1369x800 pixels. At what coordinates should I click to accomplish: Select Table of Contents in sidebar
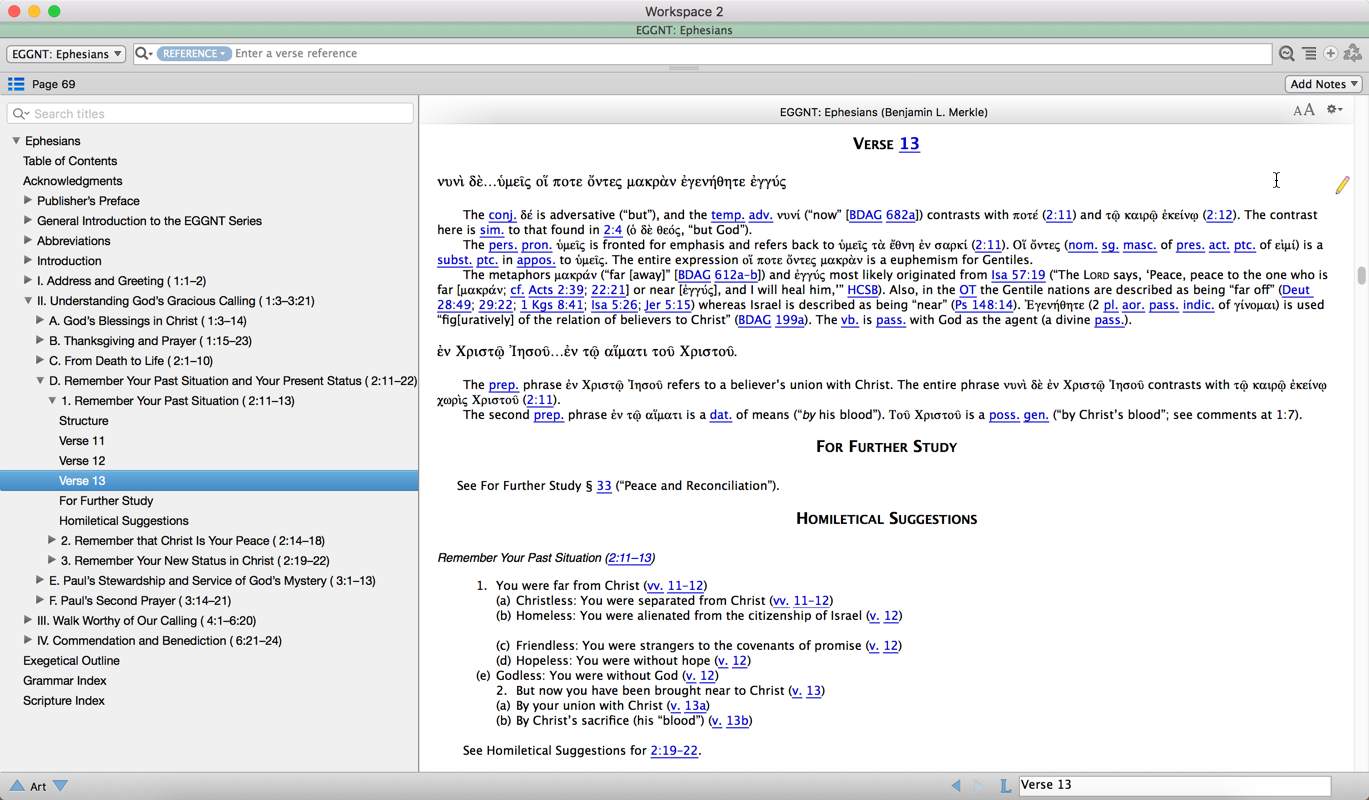click(x=70, y=161)
